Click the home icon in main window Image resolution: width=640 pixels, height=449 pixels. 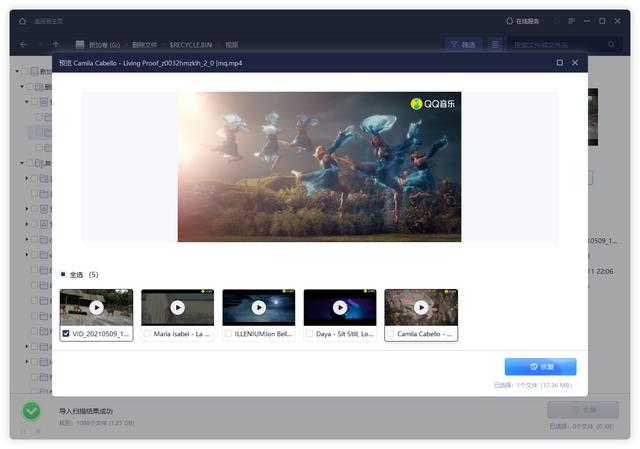(x=22, y=21)
